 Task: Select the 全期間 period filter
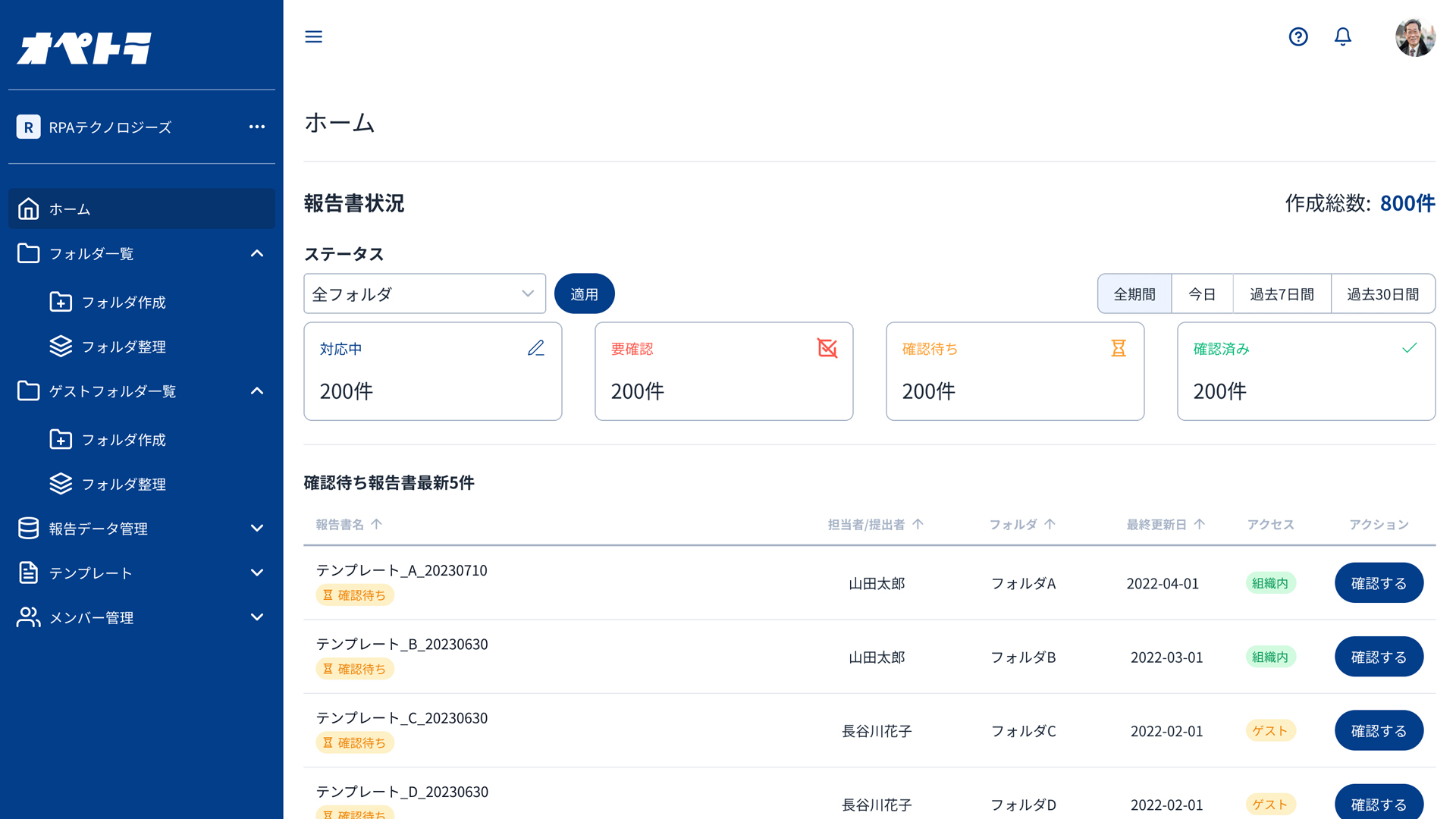pyautogui.click(x=1134, y=294)
